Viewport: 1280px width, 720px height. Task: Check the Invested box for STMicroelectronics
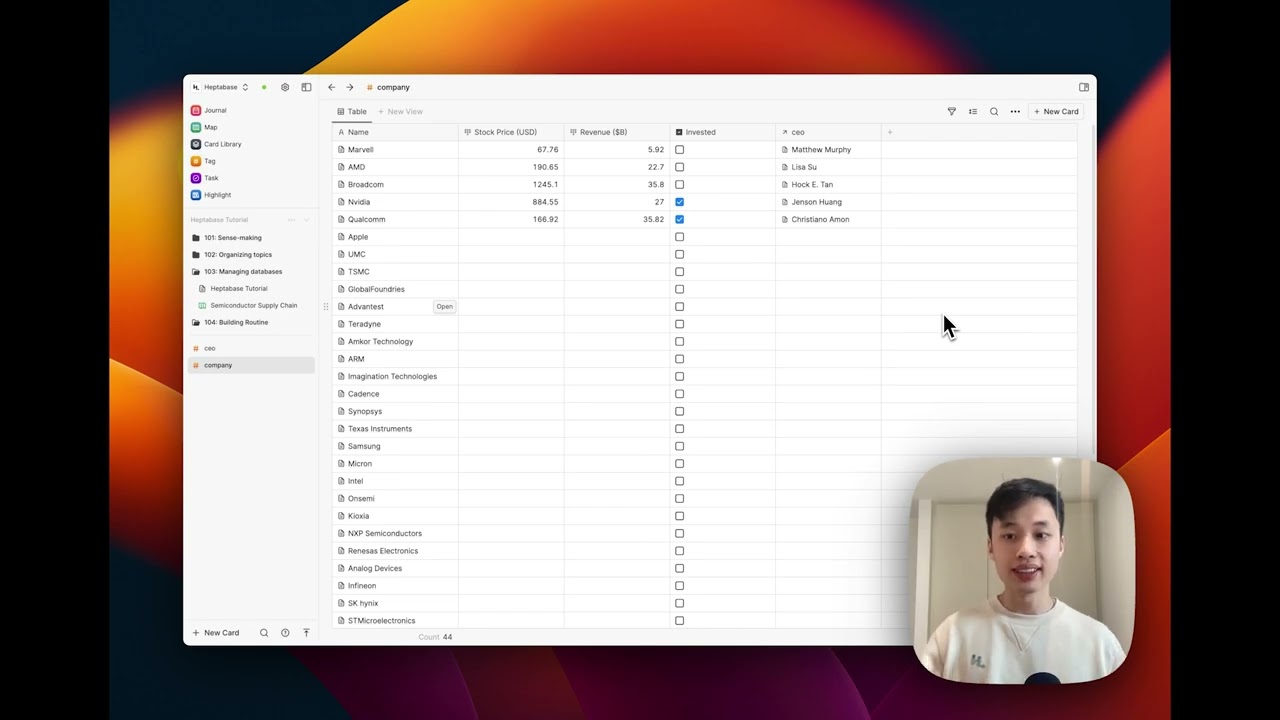[x=680, y=621]
